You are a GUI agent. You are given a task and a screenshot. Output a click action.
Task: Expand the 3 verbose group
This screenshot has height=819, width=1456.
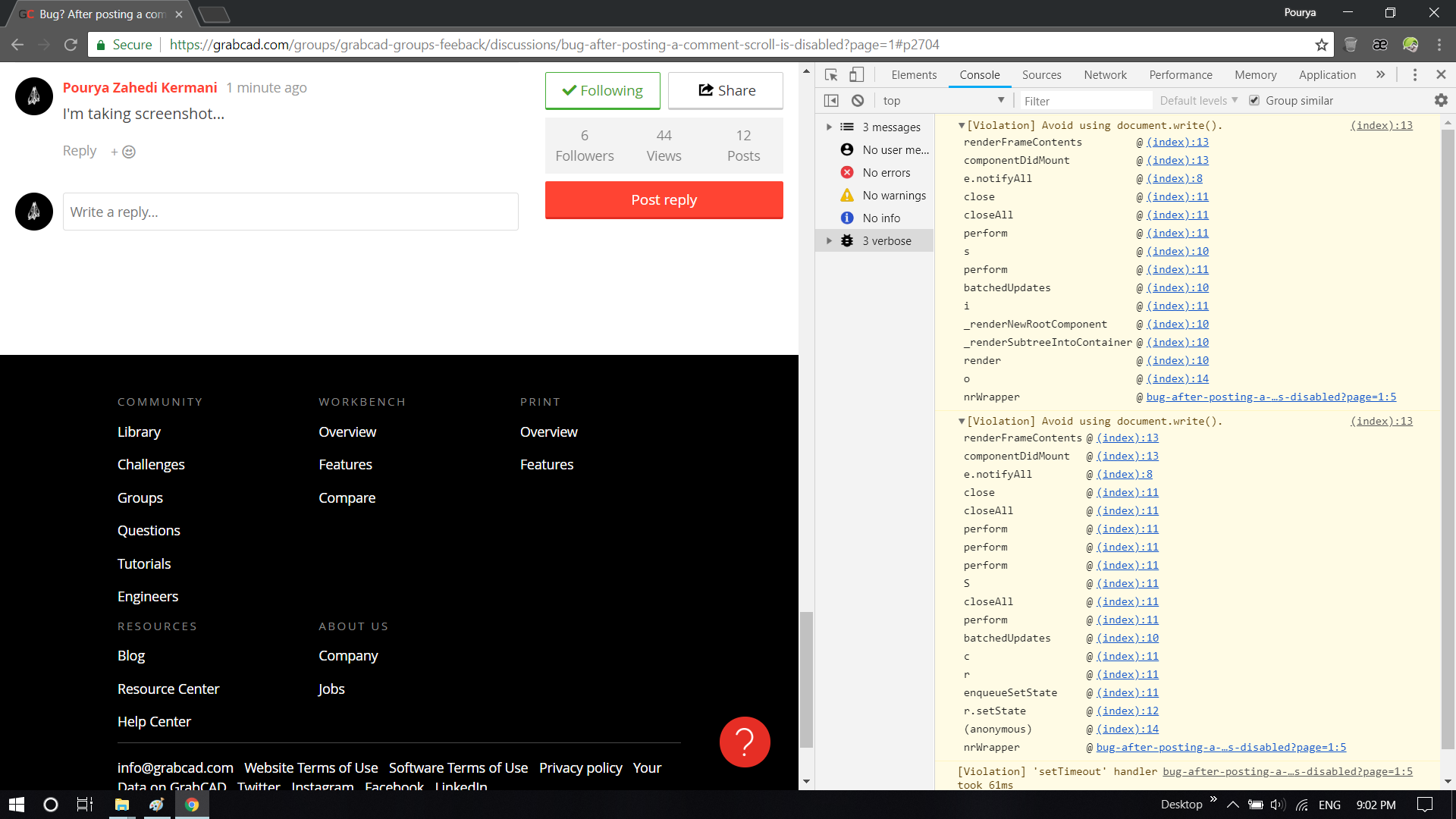coord(829,241)
